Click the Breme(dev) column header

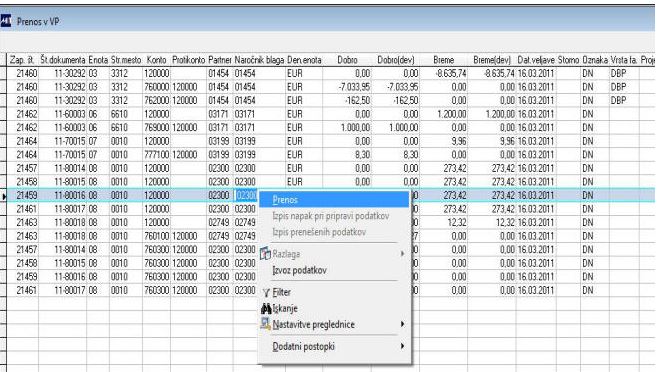coord(492,60)
